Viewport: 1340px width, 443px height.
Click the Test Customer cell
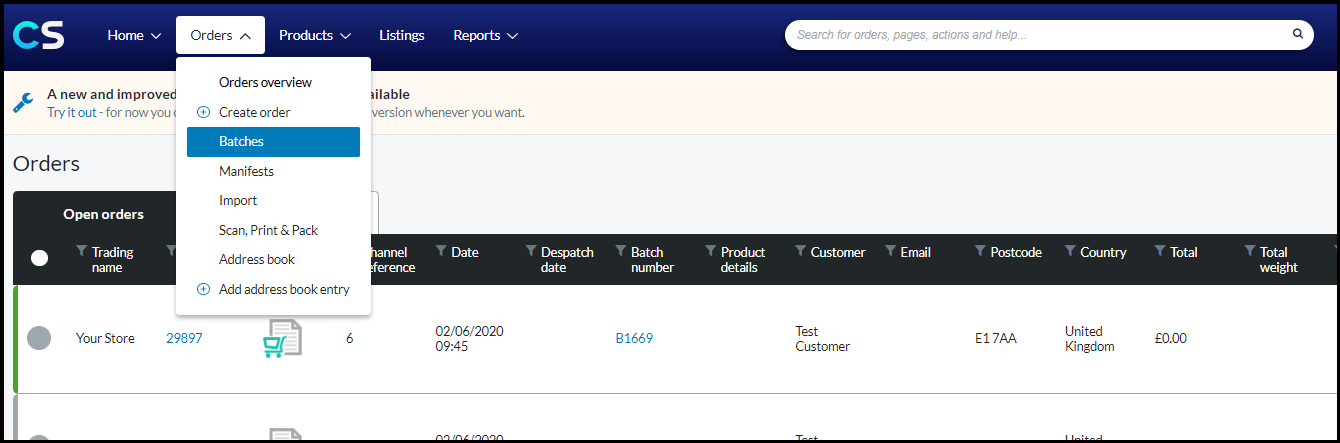coord(822,338)
